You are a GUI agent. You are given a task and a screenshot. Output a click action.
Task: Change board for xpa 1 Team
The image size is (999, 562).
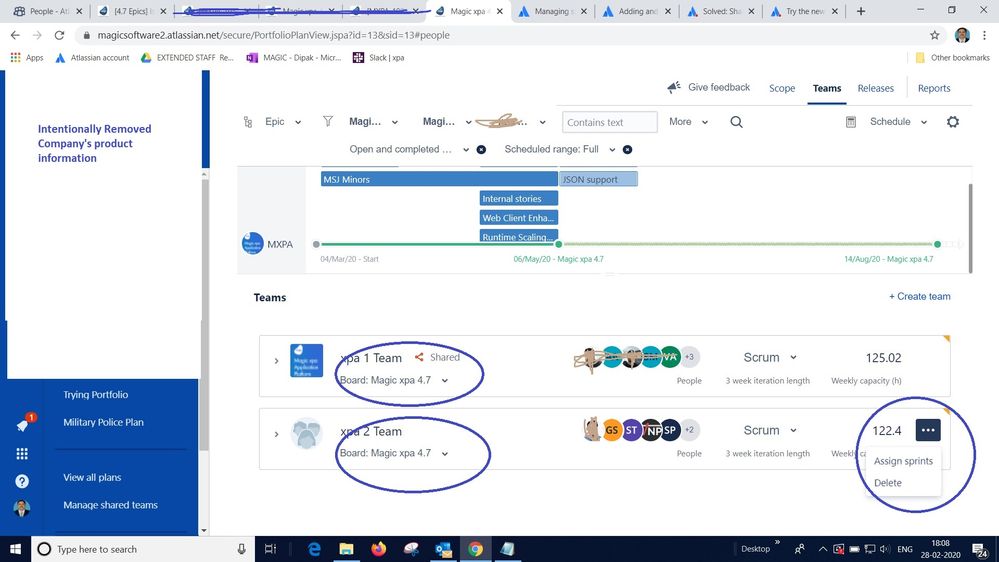click(x=394, y=380)
